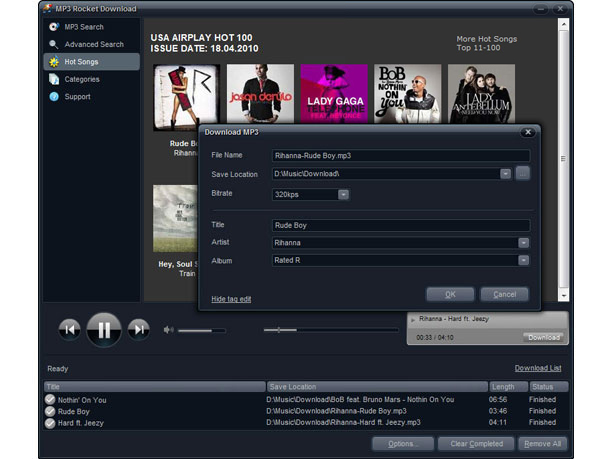
Task: Click the finished checkmark icon for Nothin' On You
Action: (50, 400)
